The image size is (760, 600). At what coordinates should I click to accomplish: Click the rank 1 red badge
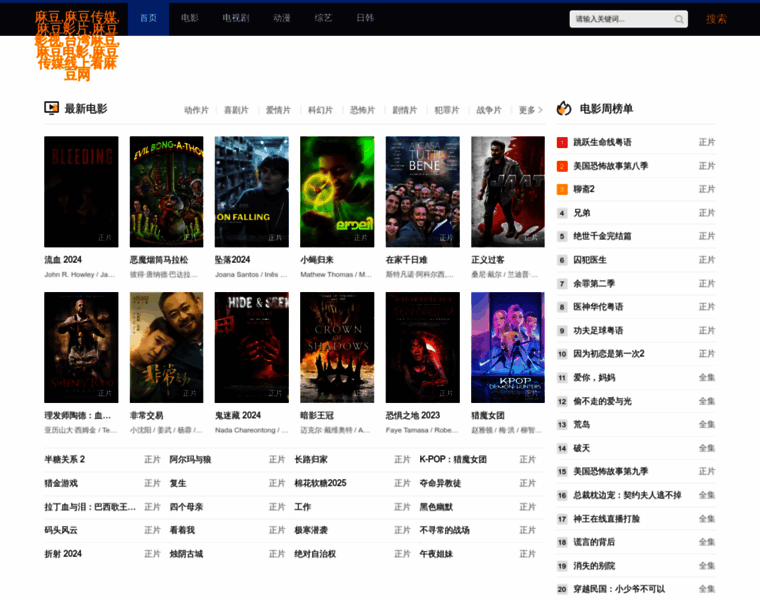(562, 142)
